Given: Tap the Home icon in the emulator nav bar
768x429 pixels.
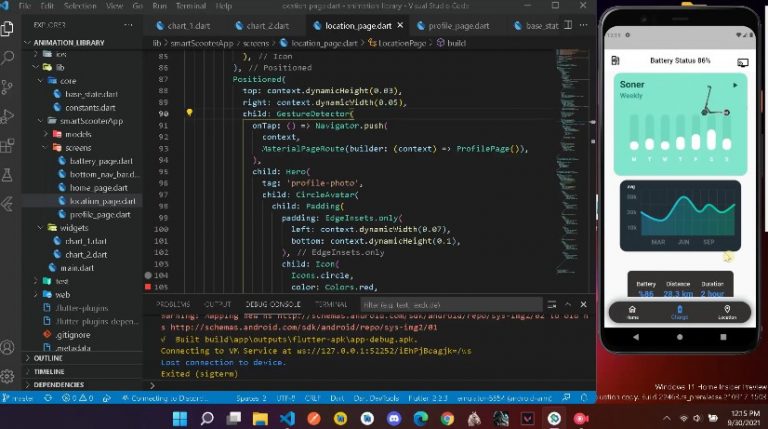Looking at the screenshot, I should (x=632, y=312).
